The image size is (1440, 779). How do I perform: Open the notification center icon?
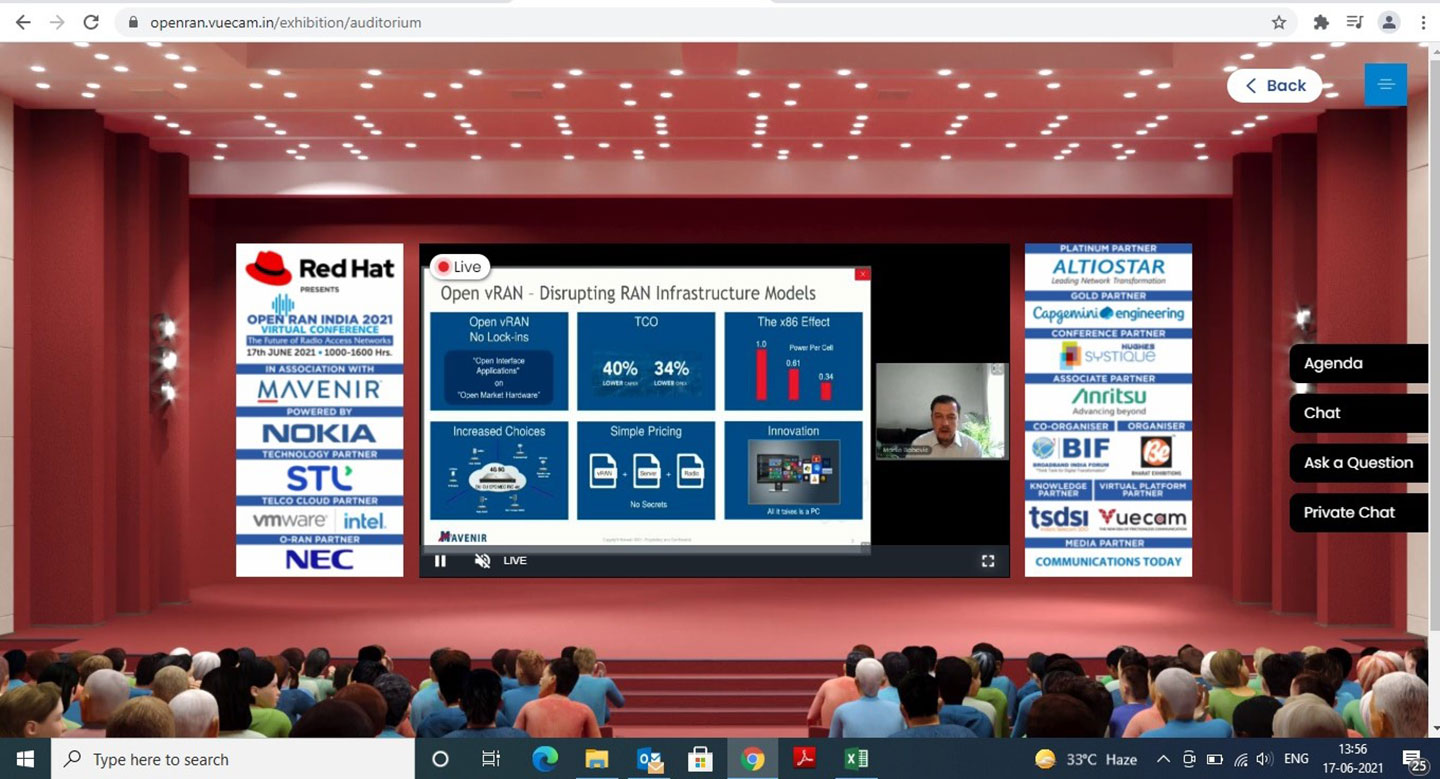[1414, 759]
